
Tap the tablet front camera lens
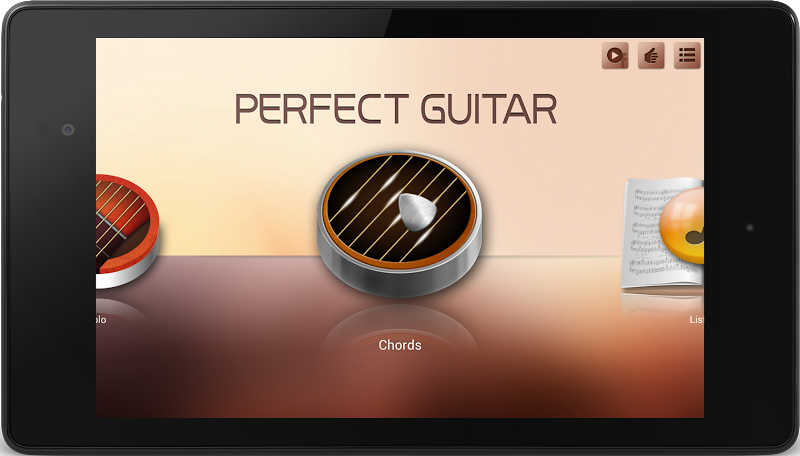(x=68, y=130)
